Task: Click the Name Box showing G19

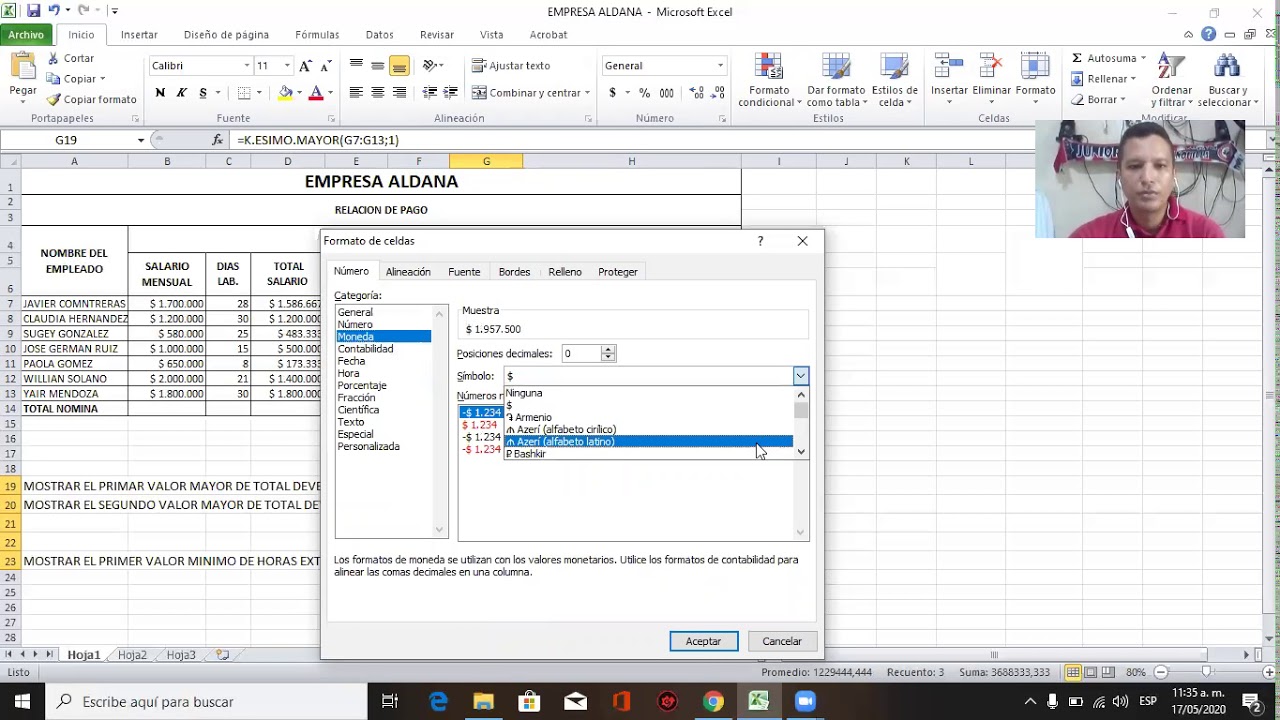Action: pyautogui.click(x=66, y=140)
